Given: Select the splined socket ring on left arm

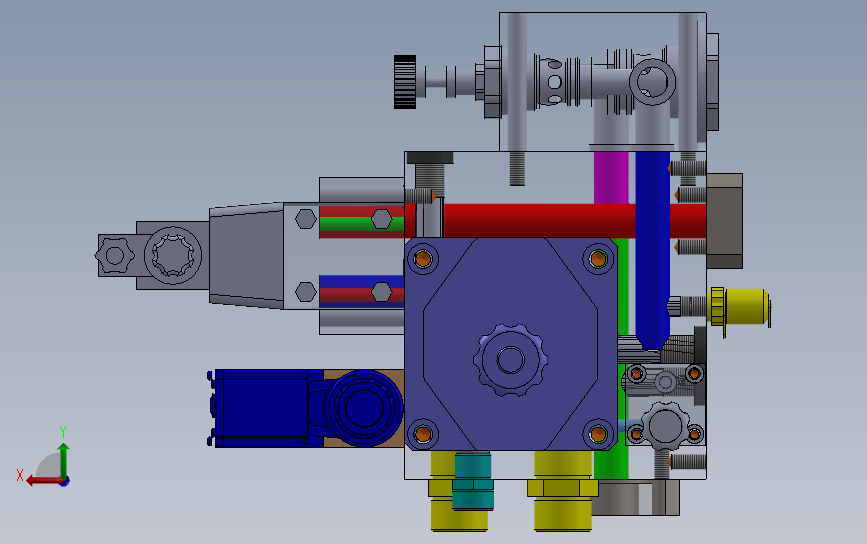Looking at the screenshot, I should click(x=173, y=255).
